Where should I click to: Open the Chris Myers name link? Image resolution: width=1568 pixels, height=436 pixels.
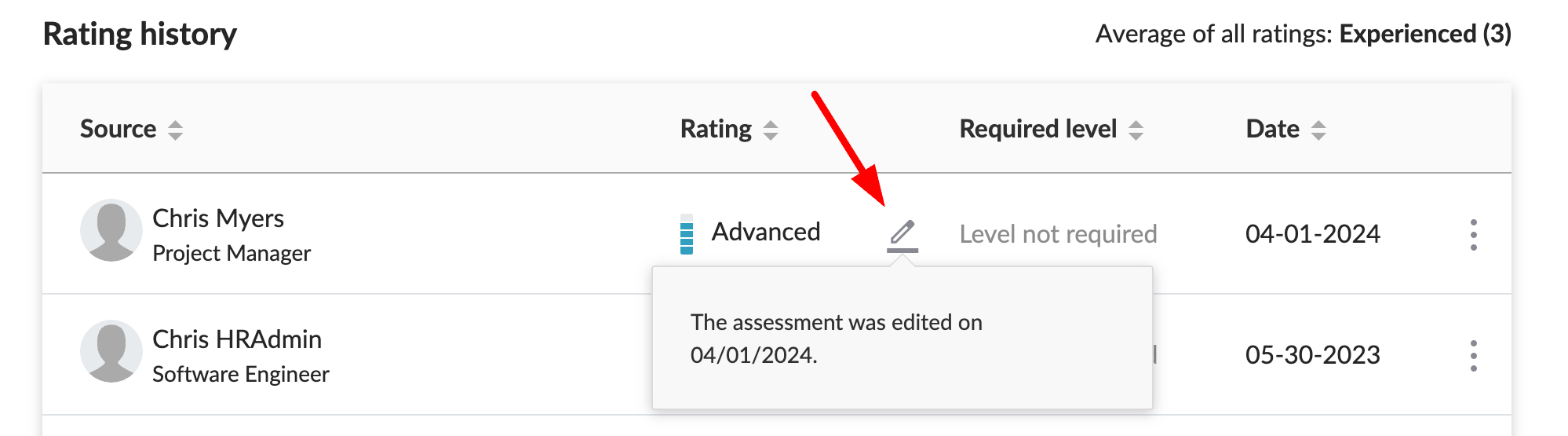[x=218, y=218]
